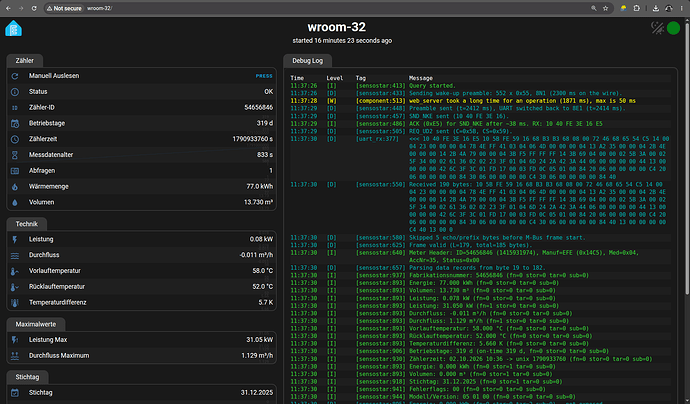Select the Zähler group tab
This screenshot has width=690, height=404.
click(25, 61)
